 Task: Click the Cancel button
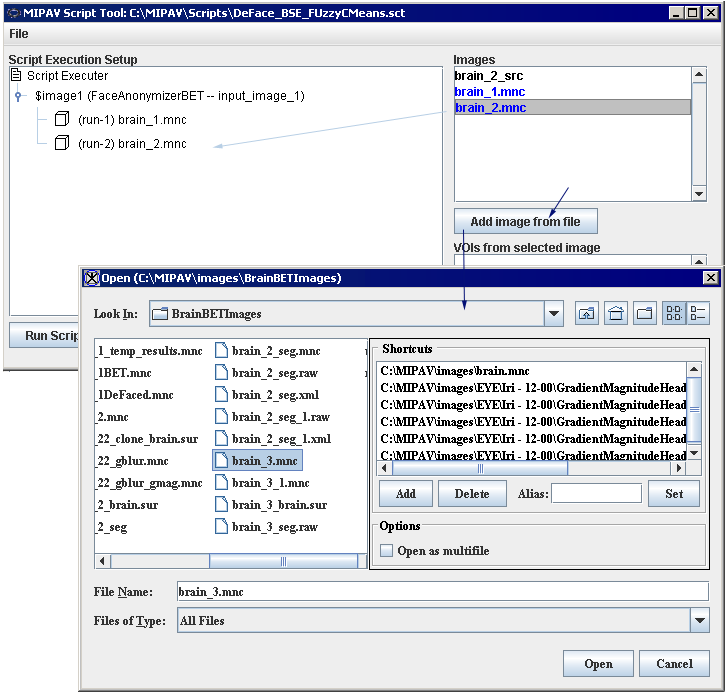click(x=674, y=664)
